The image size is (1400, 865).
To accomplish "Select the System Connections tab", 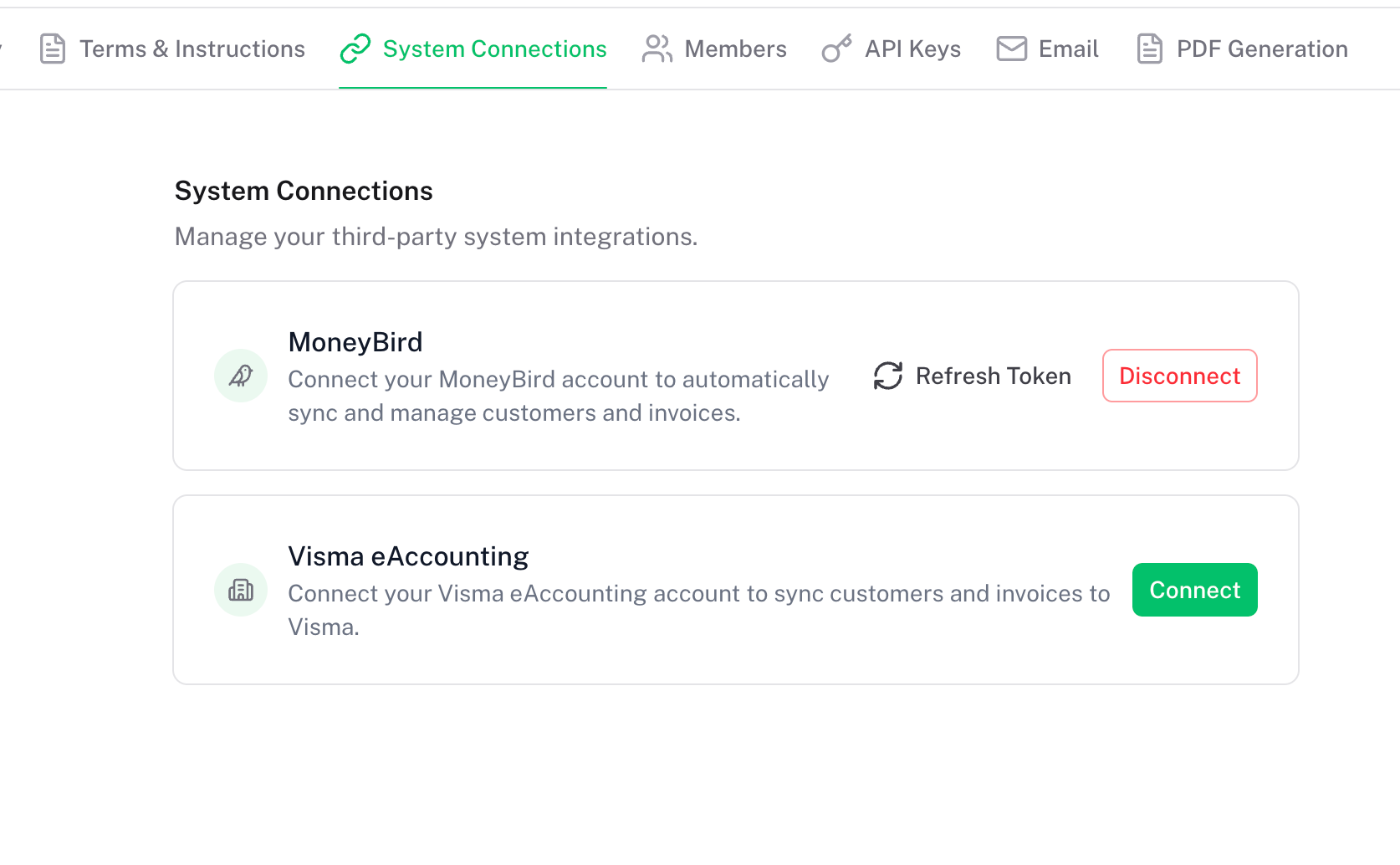I will (x=473, y=49).
